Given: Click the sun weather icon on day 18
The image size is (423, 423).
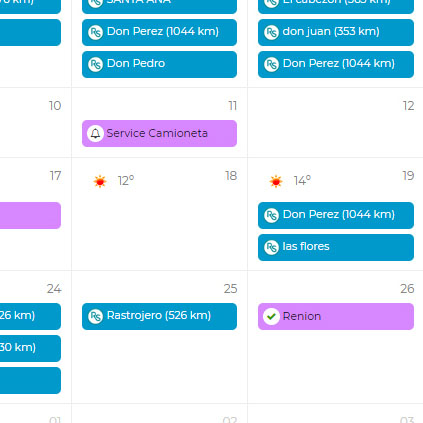Looking at the screenshot, I should 100,181.
